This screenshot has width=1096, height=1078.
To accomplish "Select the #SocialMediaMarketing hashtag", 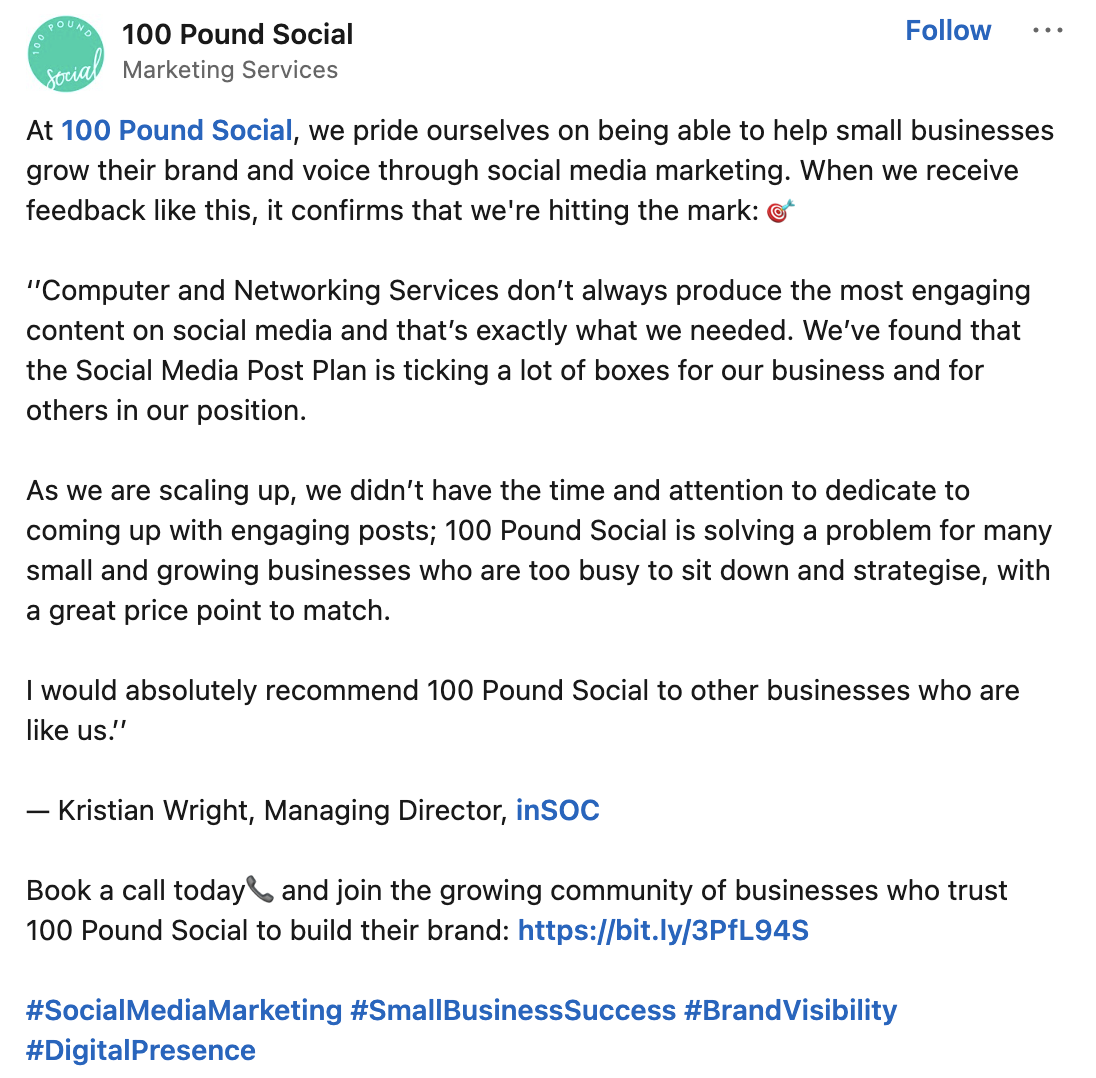I will coord(184,1010).
